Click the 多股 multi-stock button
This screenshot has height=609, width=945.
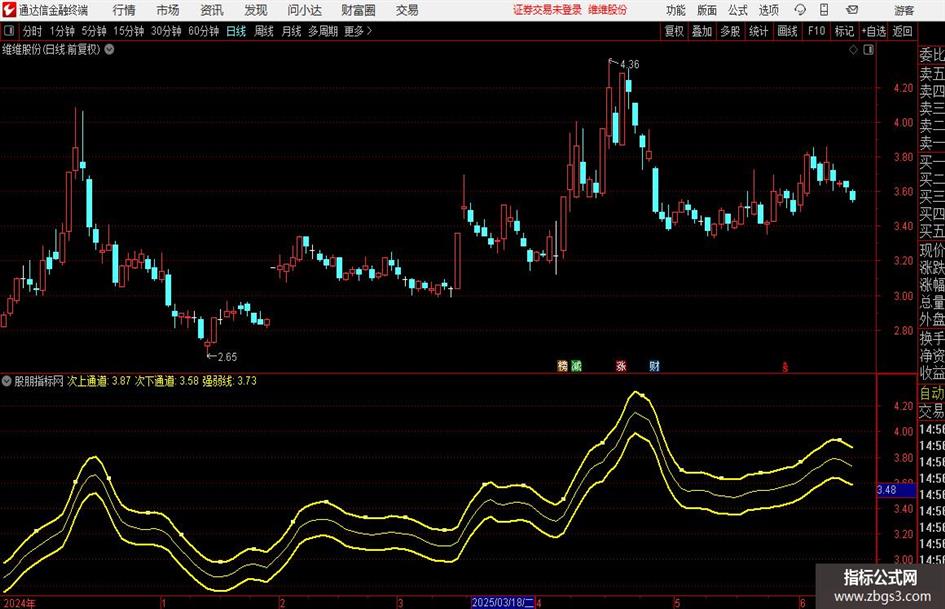coord(730,31)
